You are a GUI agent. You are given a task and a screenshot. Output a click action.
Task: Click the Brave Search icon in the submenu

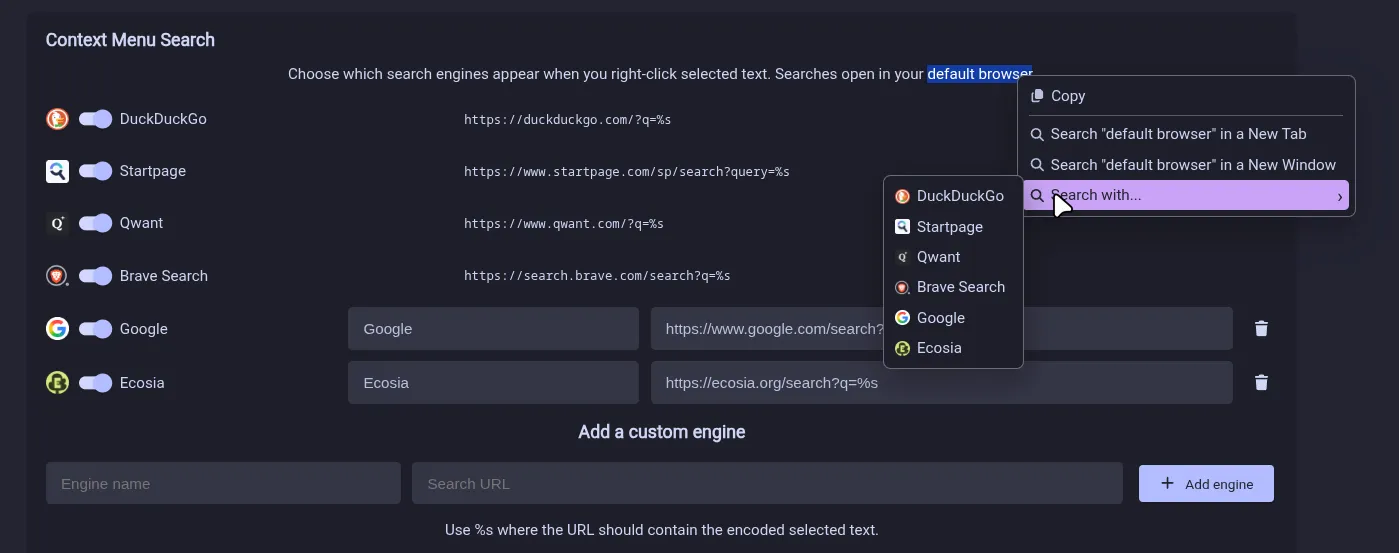902,287
